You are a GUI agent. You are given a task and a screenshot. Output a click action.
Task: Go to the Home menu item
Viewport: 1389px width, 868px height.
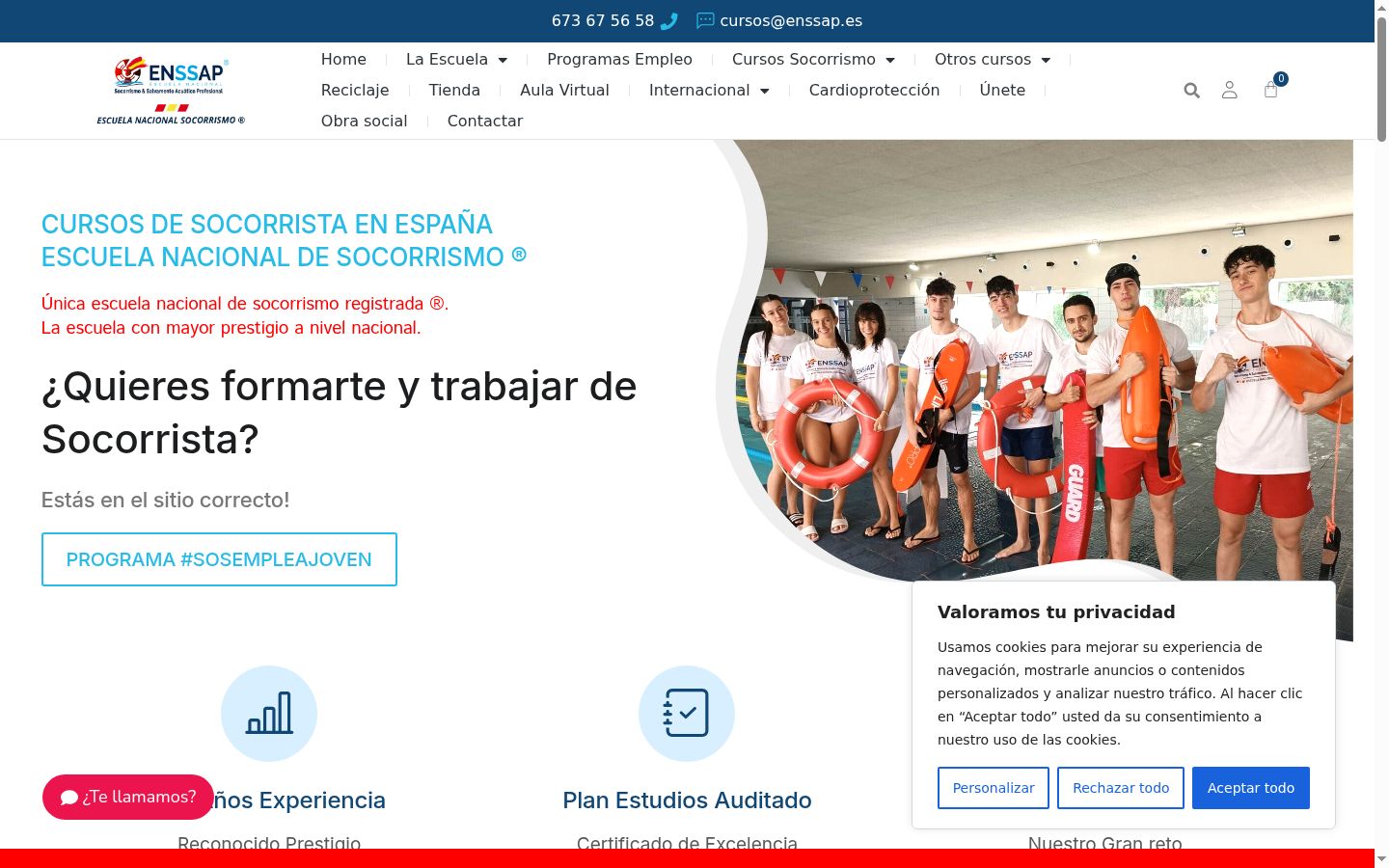[x=343, y=60]
